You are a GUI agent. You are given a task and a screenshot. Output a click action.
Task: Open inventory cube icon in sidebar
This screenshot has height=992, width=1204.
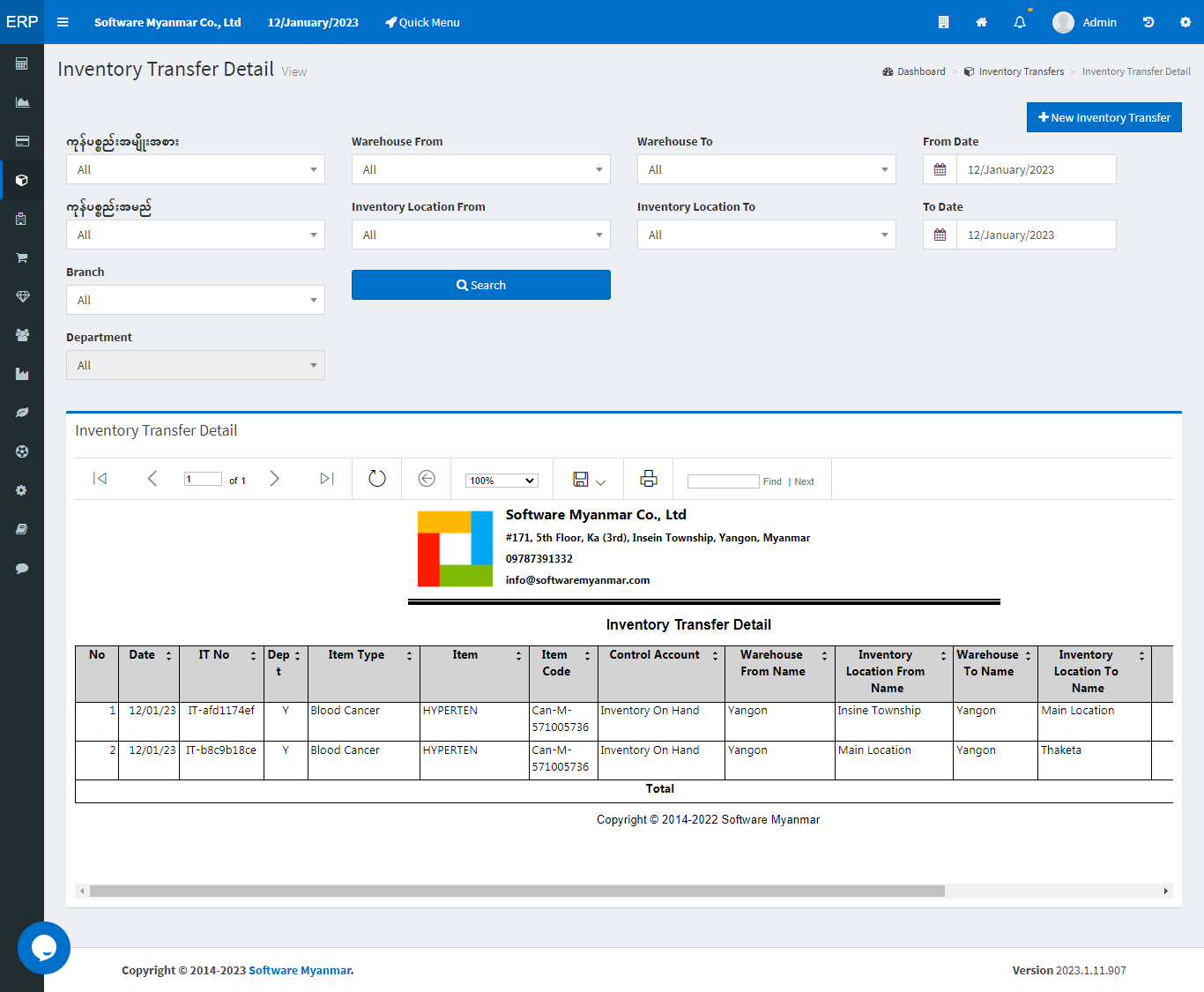click(x=22, y=180)
